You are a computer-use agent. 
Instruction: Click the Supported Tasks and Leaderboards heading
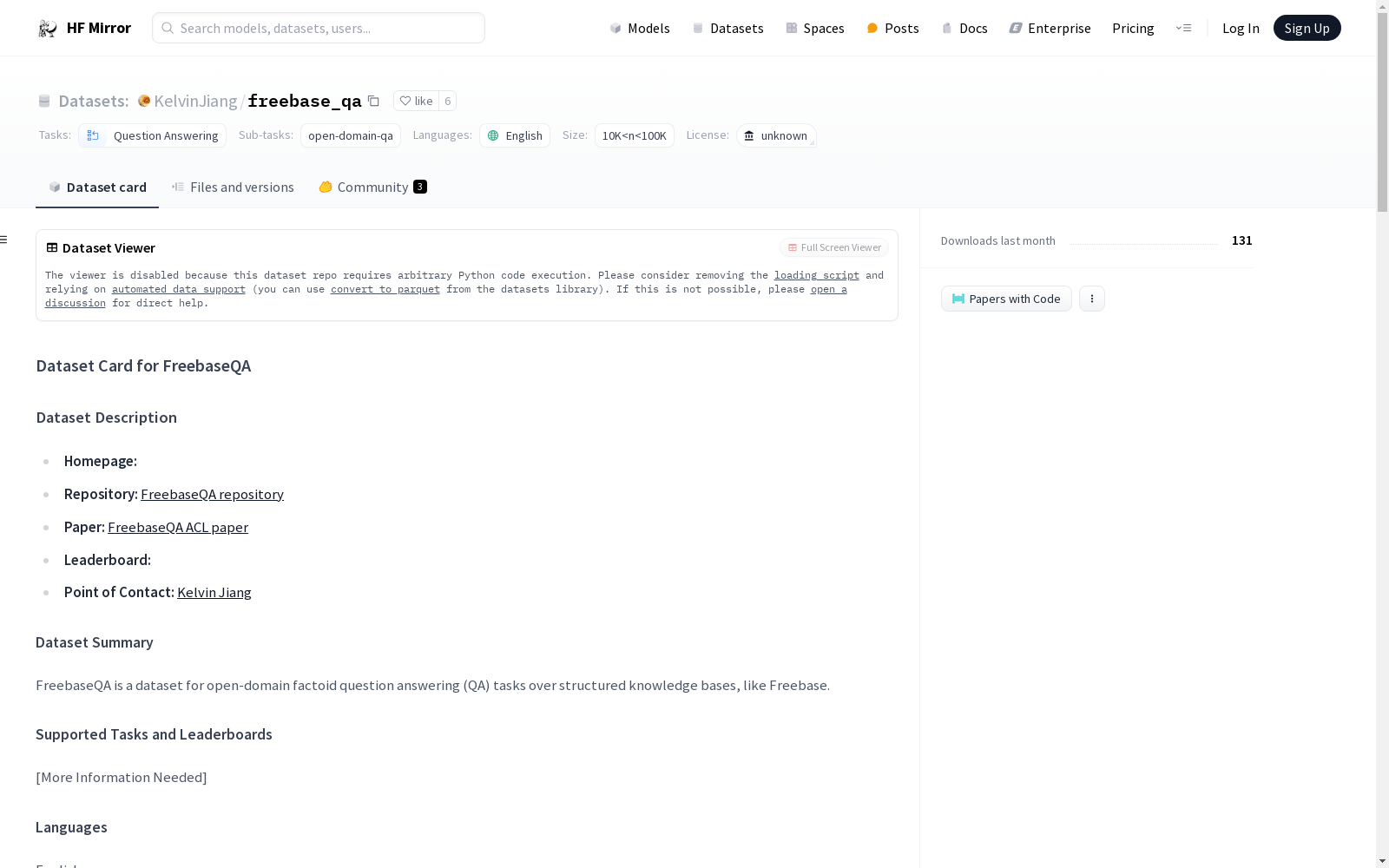(x=154, y=734)
